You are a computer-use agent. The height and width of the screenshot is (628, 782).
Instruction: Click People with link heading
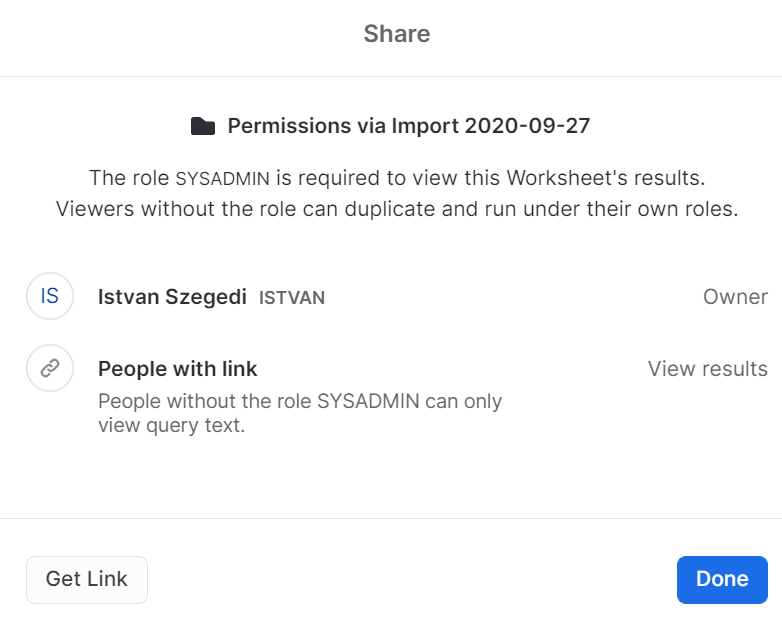pos(177,369)
